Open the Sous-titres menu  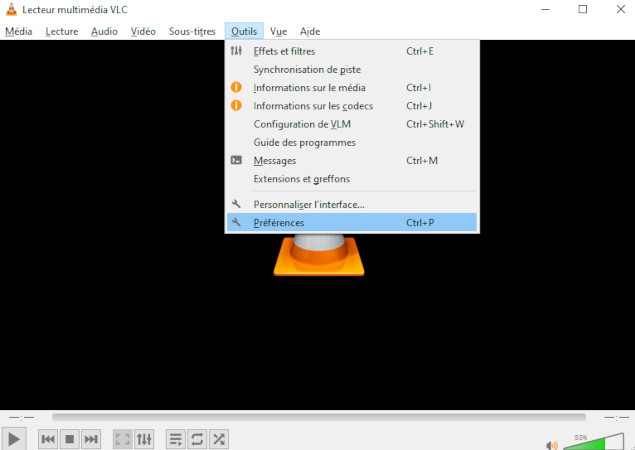pos(192,31)
